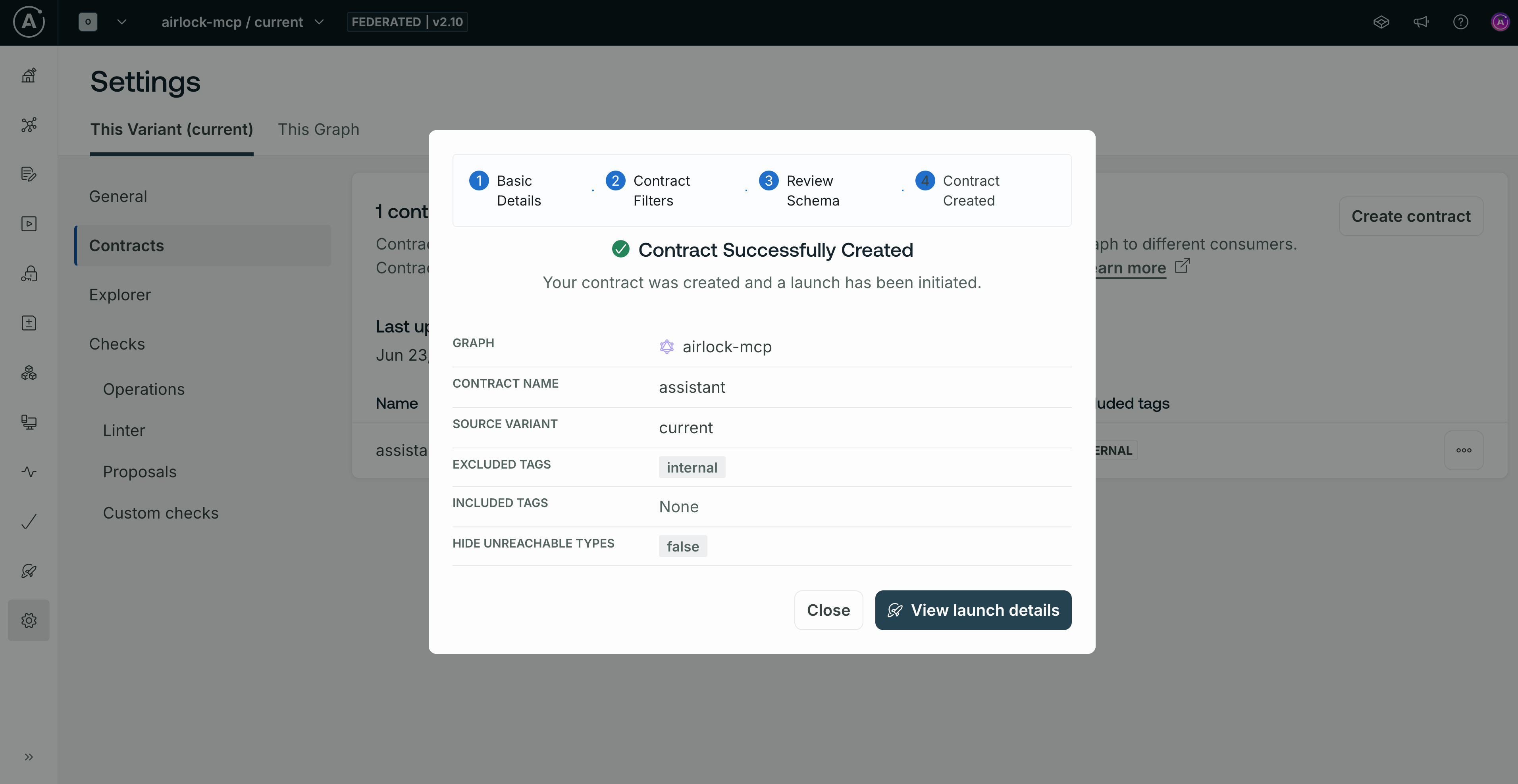Open help using the question mark icon

[1461, 22]
